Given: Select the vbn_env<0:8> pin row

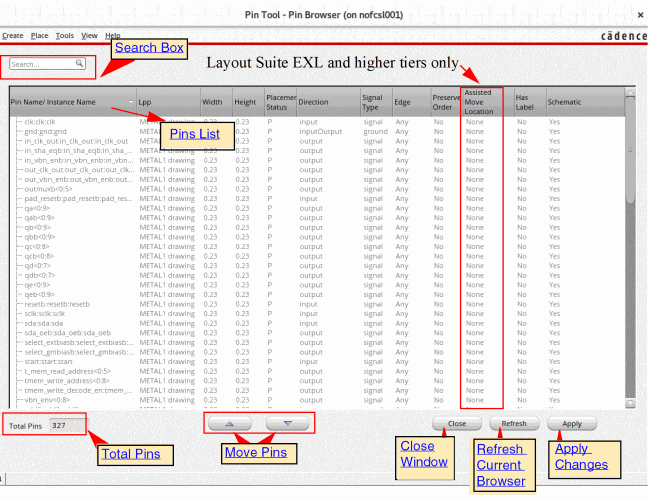Looking at the screenshot, I should point(317,400).
